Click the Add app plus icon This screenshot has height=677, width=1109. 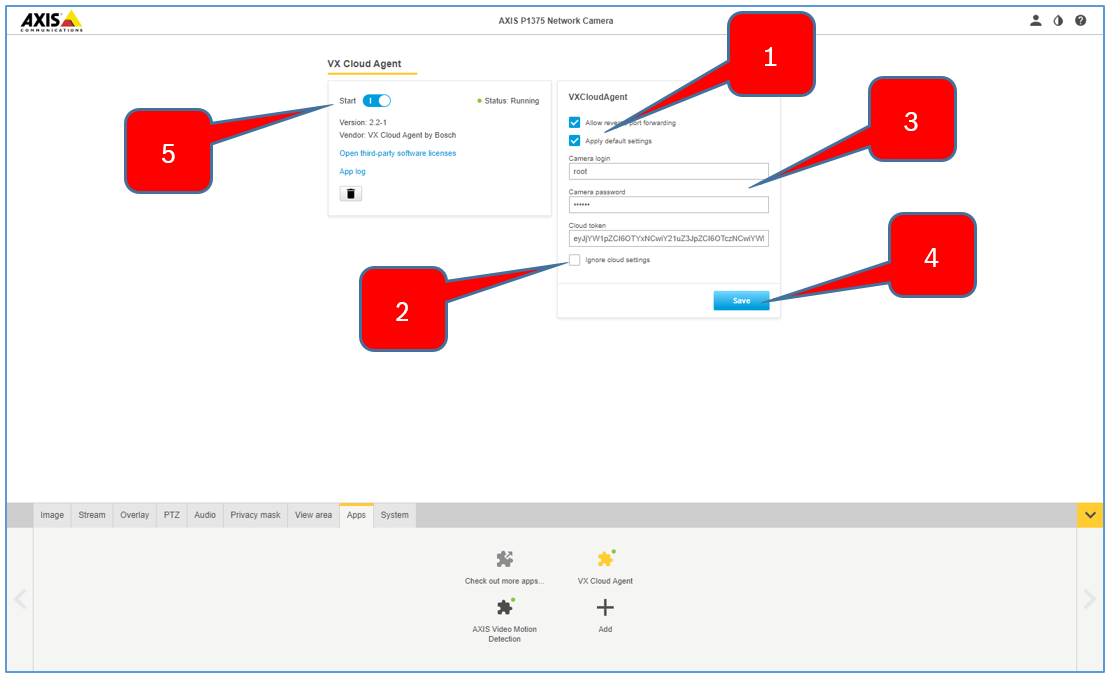pyautogui.click(x=605, y=607)
